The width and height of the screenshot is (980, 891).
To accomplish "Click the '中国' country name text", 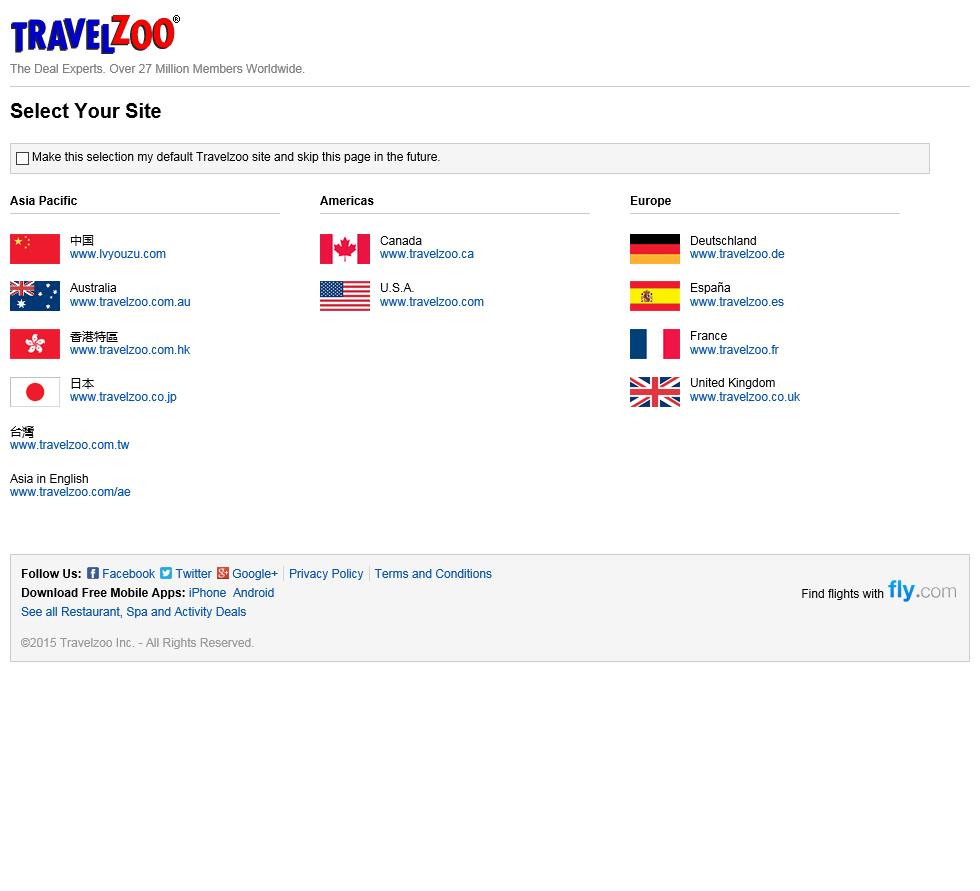I will (x=82, y=241).
